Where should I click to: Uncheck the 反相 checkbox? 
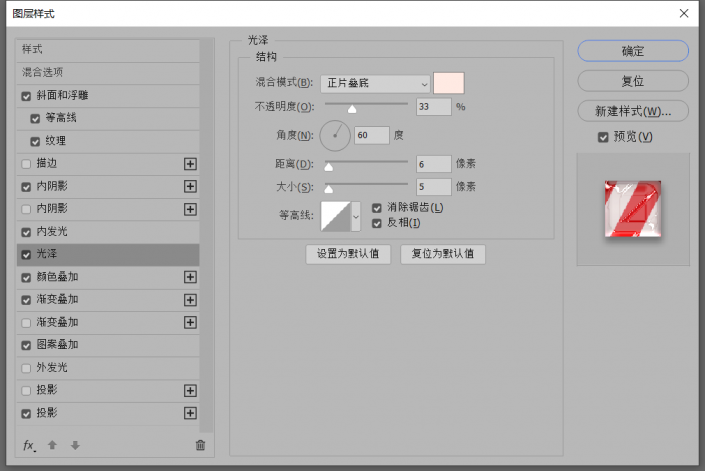[x=377, y=223]
